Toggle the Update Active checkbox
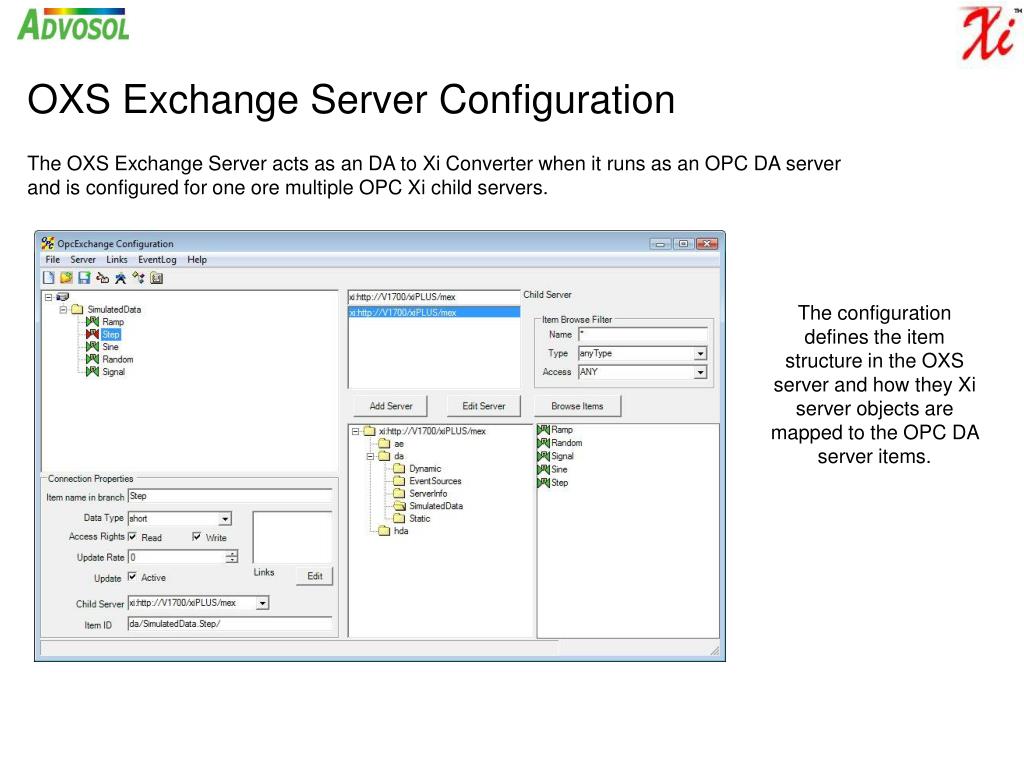1024x768 pixels. pyautogui.click(x=133, y=577)
